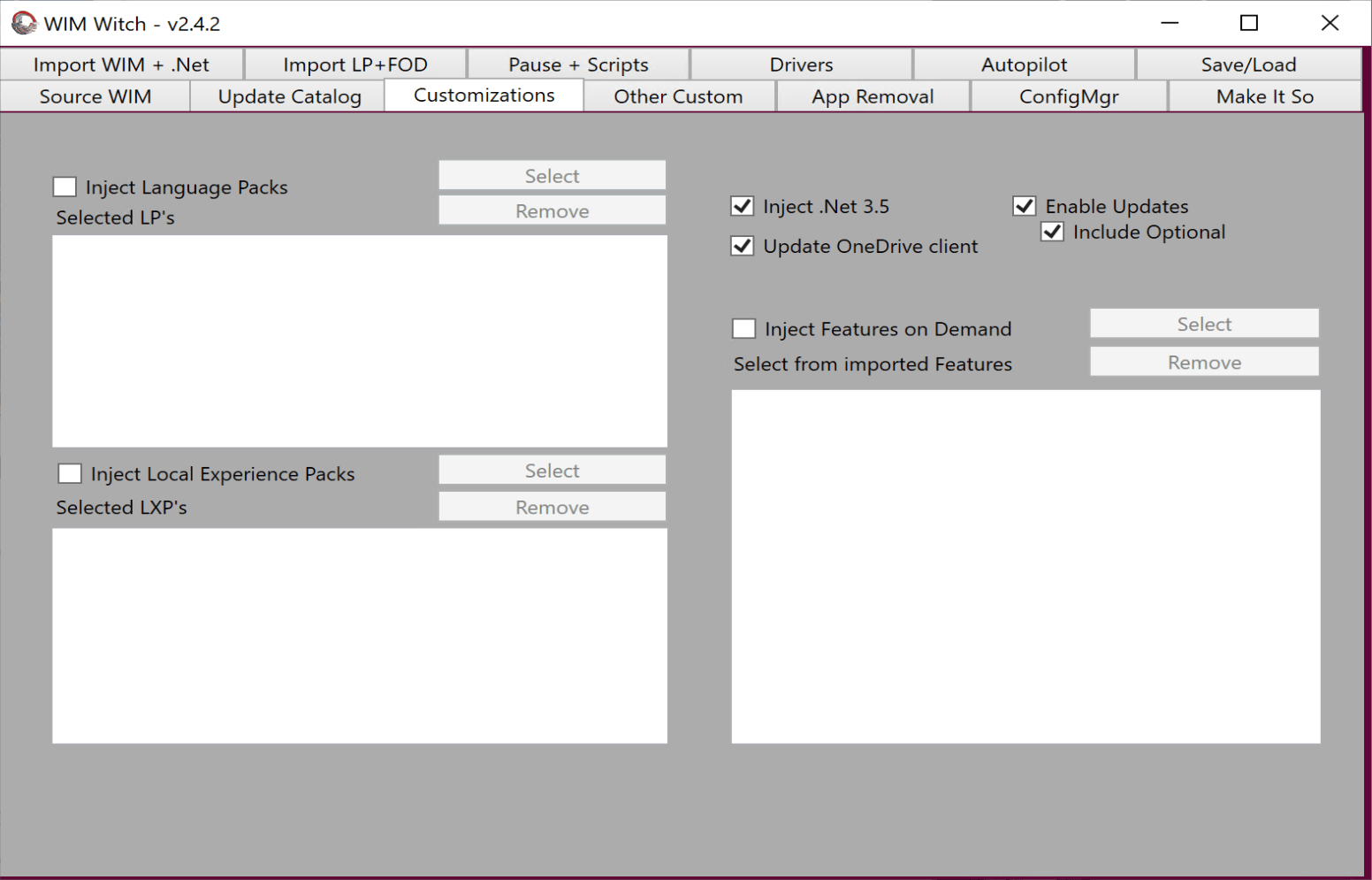This screenshot has width=1372, height=880.
Task: Enable Inject Language Packs checkbox
Action: pyautogui.click(x=65, y=187)
